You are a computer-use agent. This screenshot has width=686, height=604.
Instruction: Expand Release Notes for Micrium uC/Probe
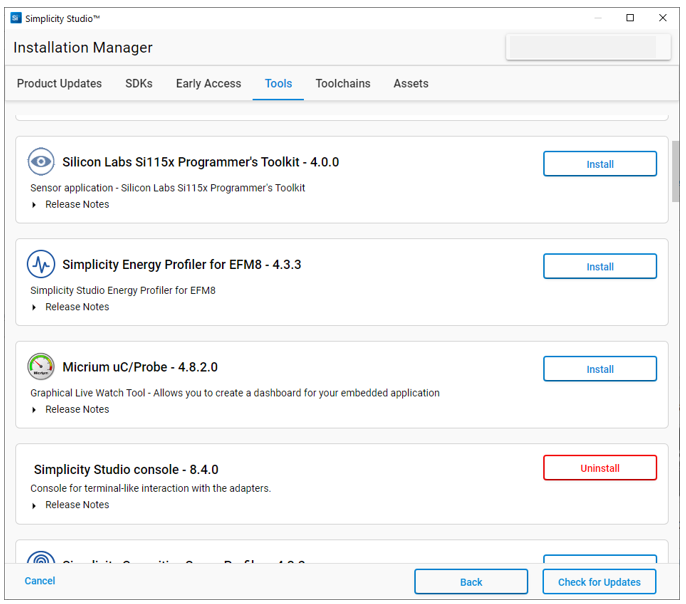[x=34, y=409]
